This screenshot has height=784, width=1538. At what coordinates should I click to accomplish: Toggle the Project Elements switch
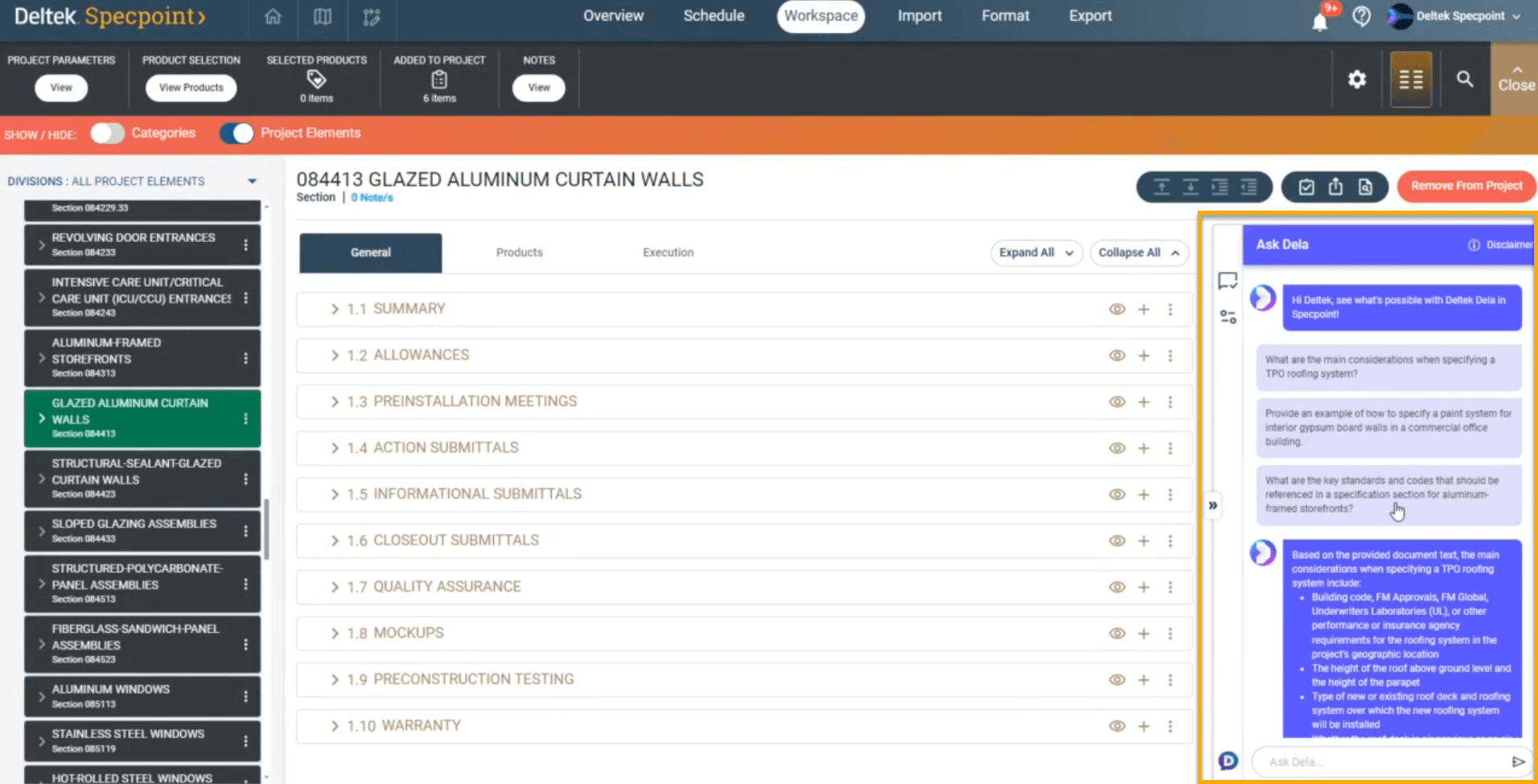point(236,133)
